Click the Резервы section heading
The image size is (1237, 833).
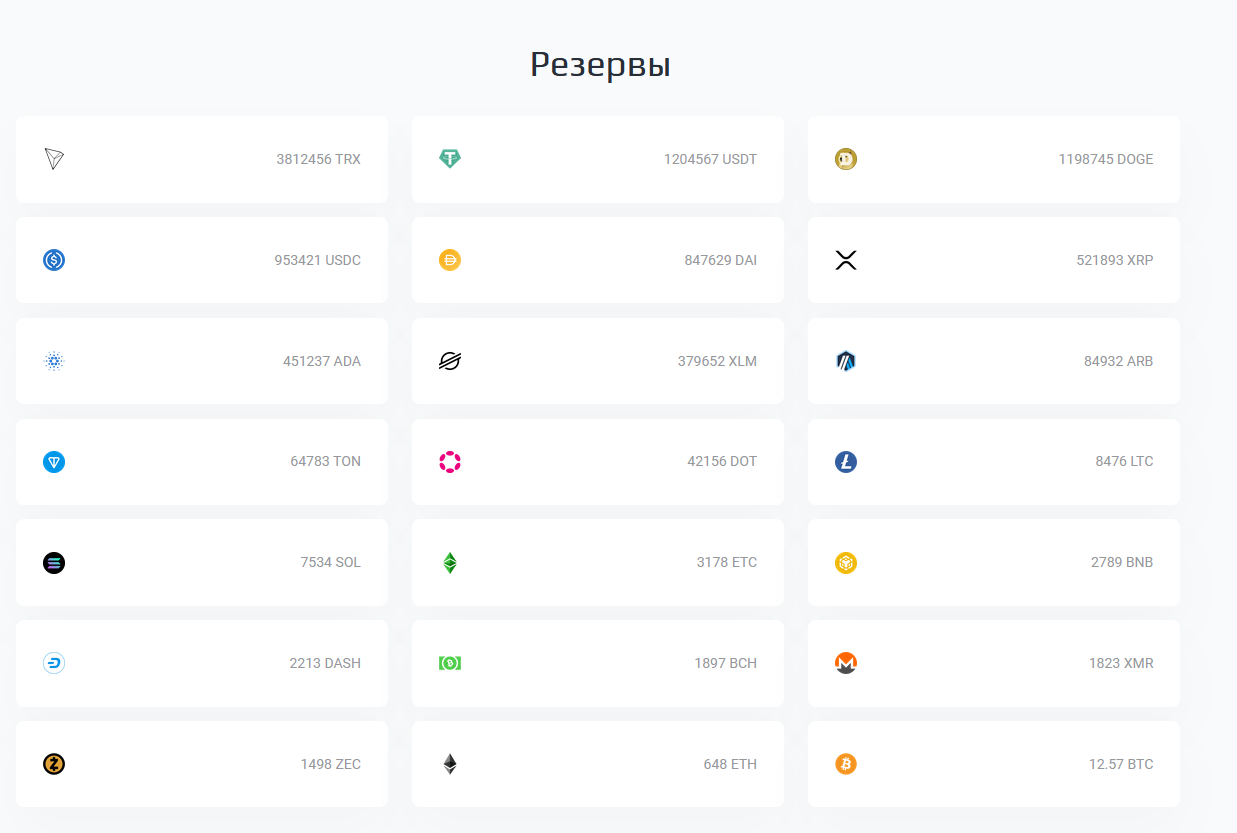coord(600,65)
